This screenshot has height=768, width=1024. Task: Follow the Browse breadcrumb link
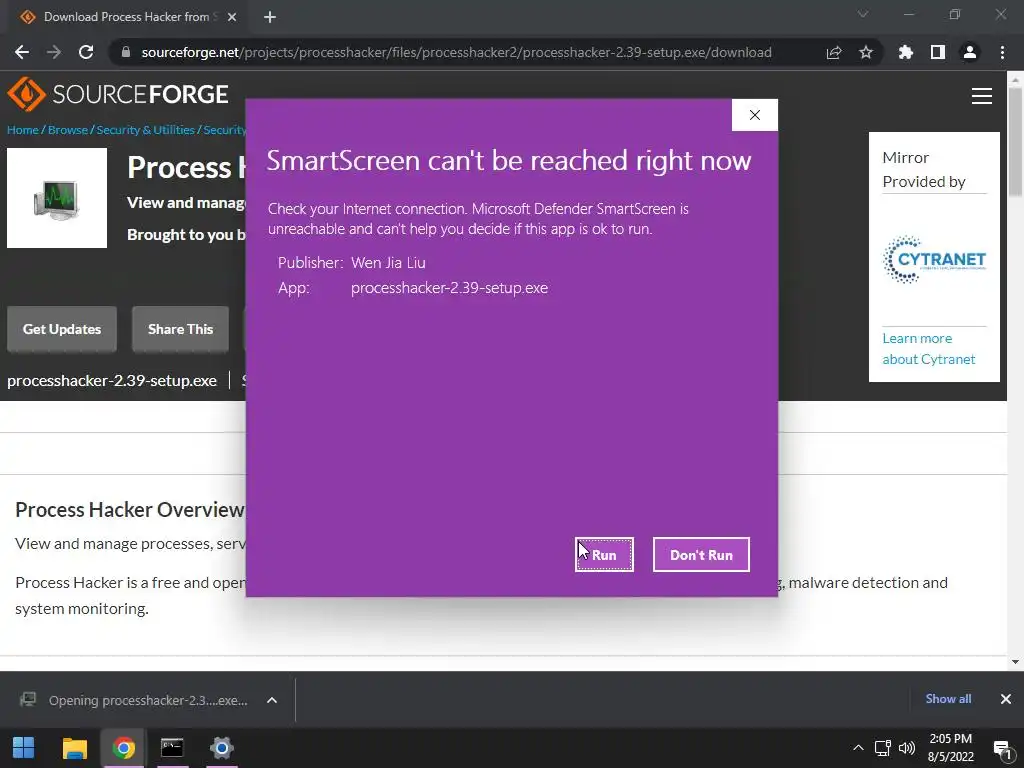pos(68,129)
